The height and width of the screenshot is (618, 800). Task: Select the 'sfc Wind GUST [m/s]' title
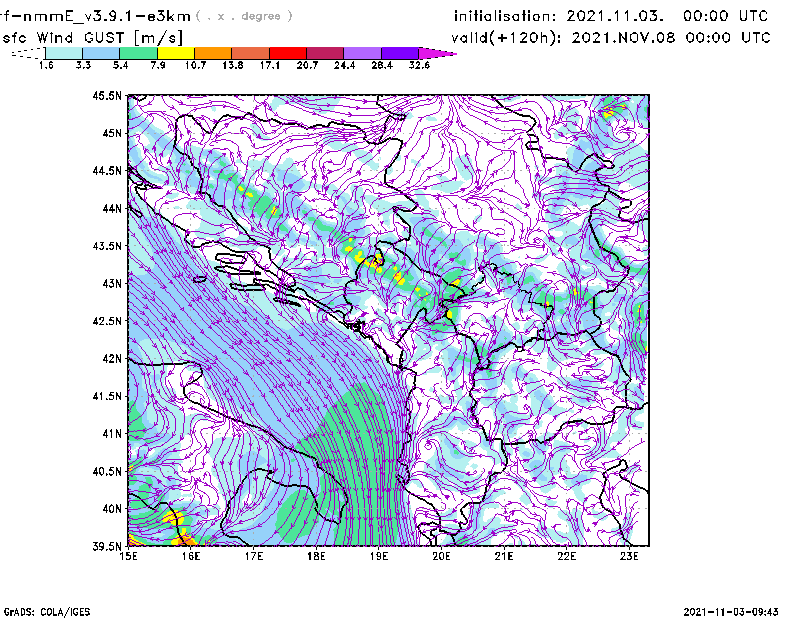(x=92, y=38)
